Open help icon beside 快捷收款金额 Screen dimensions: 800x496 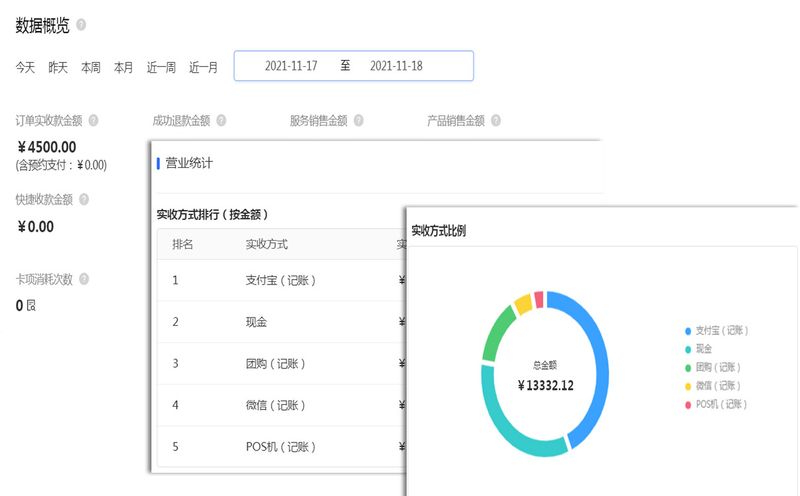pos(84,200)
